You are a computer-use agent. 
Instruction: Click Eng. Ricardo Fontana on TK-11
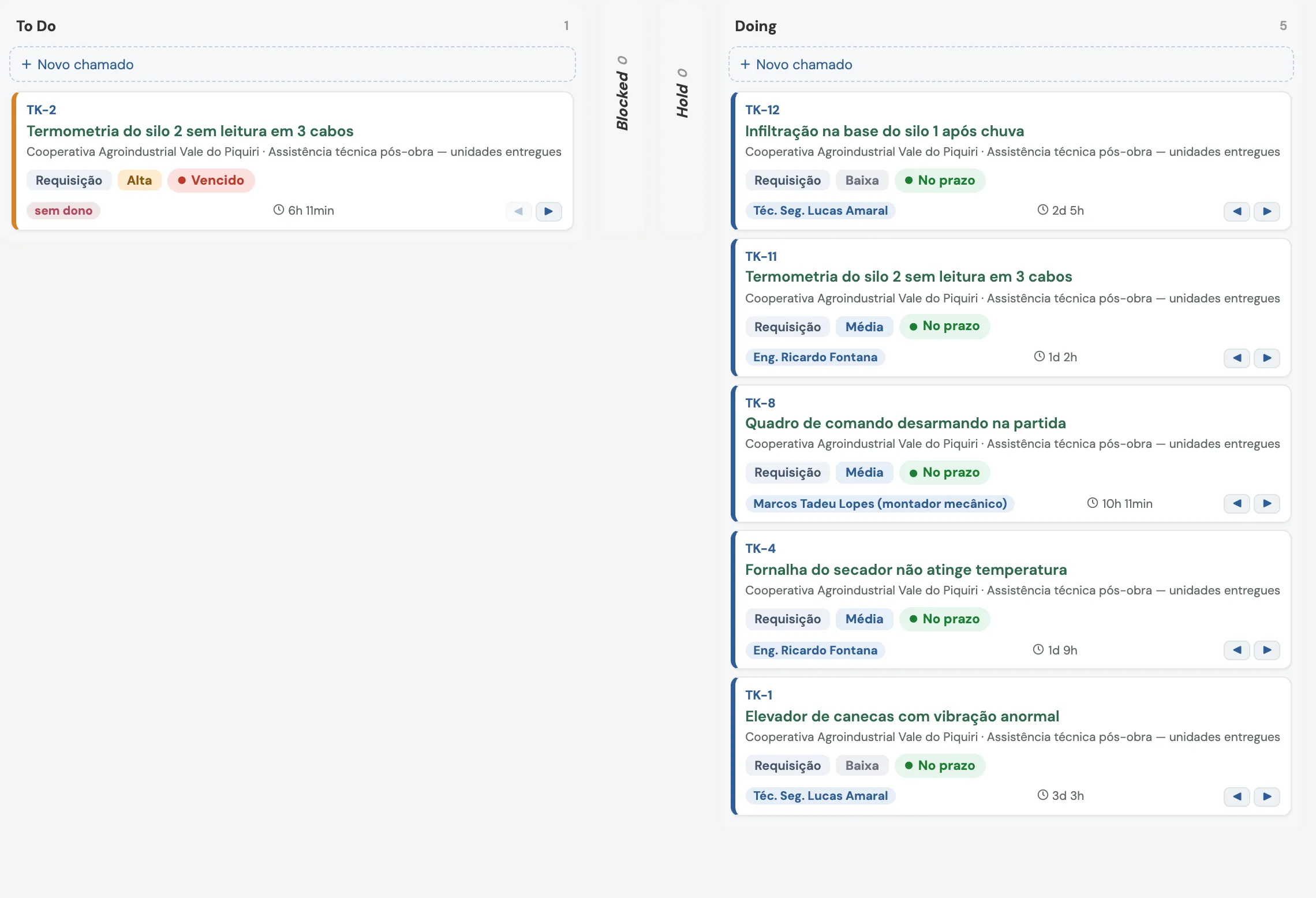click(815, 357)
